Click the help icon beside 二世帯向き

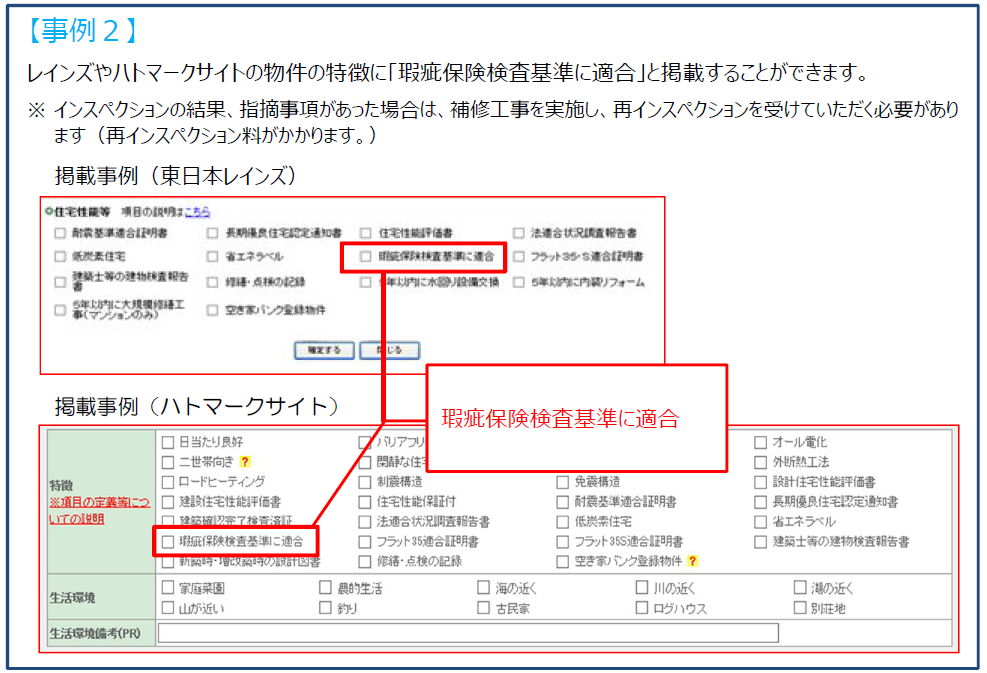pyautogui.click(x=244, y=462)
